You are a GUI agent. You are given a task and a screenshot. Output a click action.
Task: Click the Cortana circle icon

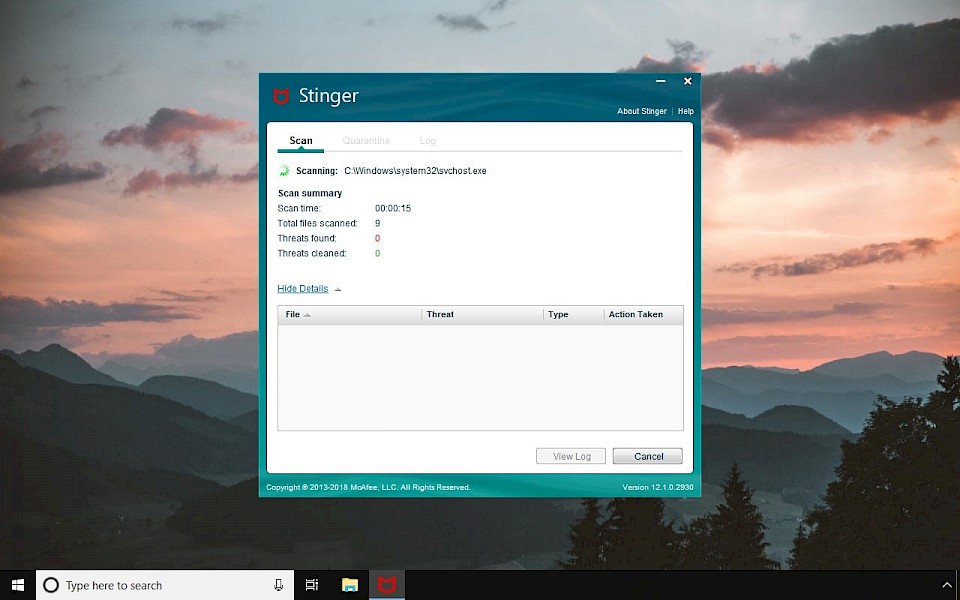coord(51,585)
